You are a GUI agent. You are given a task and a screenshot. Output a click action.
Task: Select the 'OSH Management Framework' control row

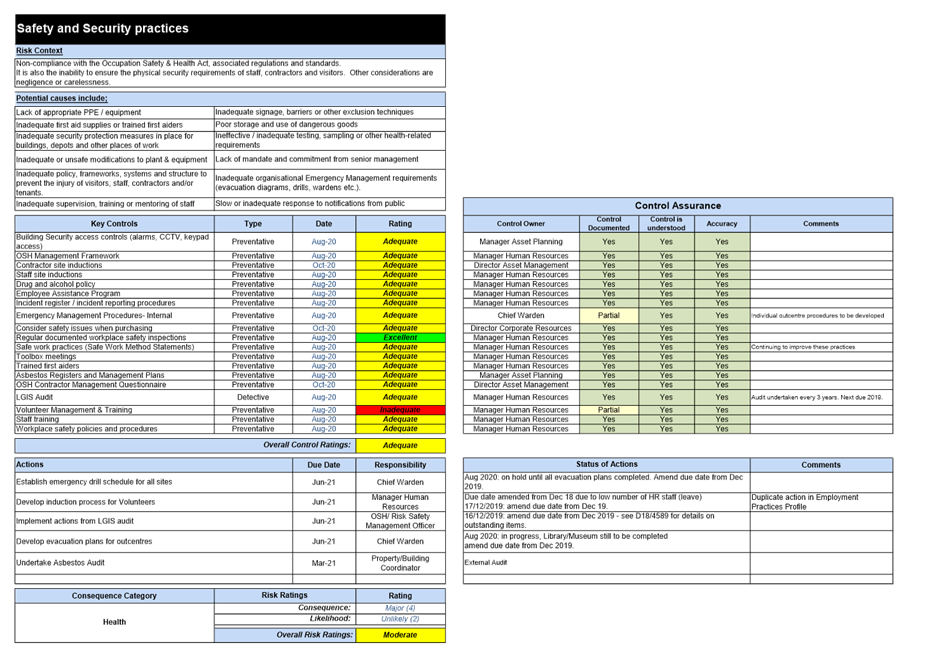pyautogui.click(x=114, y=256)
